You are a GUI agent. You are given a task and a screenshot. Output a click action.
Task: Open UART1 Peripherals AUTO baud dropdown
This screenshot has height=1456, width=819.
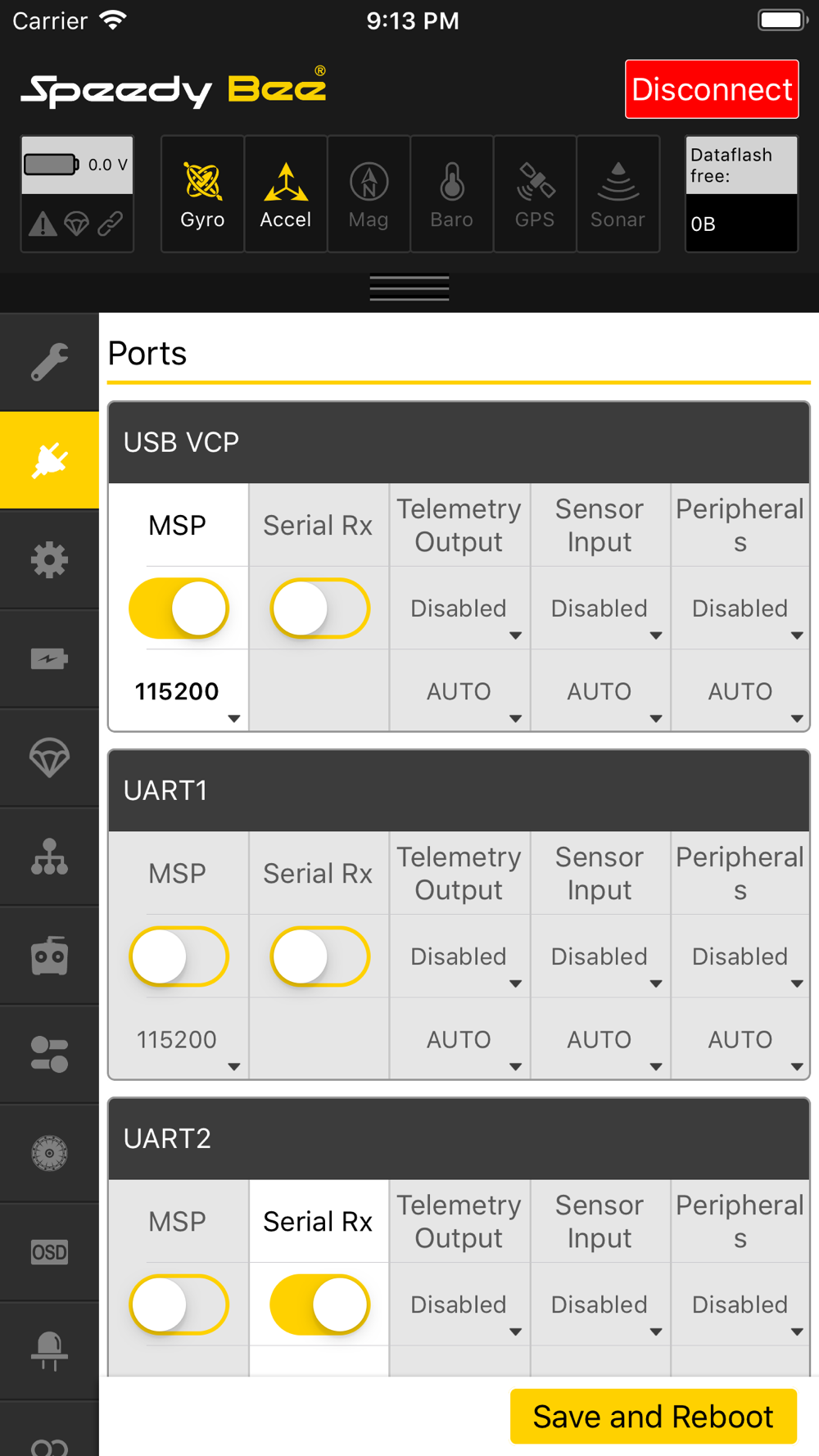click(x=740, y=1039)
